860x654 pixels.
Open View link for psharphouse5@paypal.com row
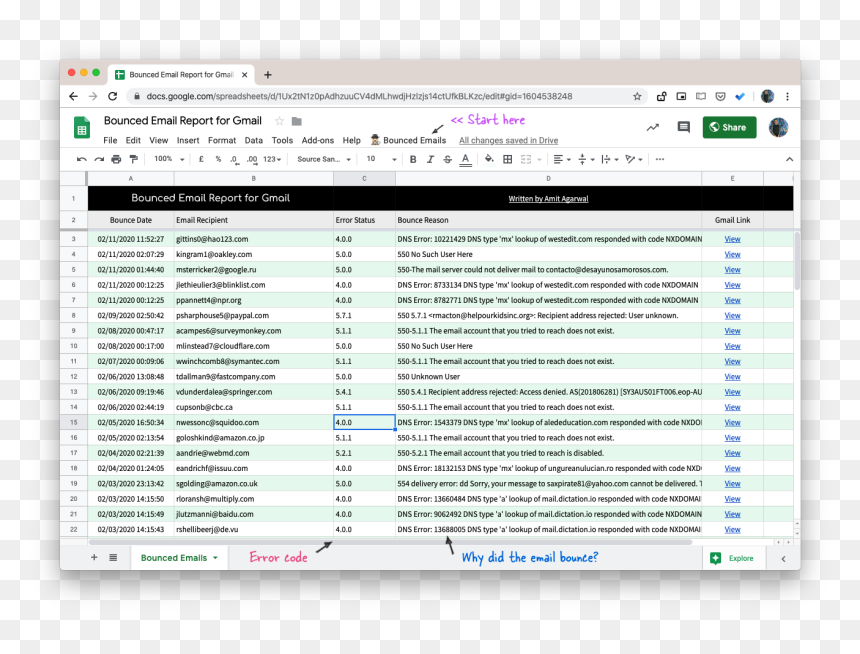[732, 315]
